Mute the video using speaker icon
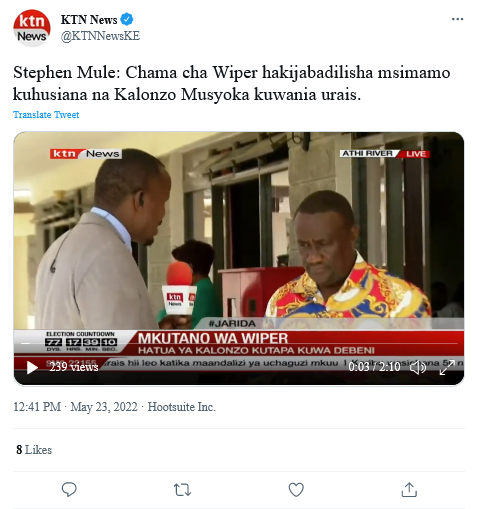 (418, 367)
